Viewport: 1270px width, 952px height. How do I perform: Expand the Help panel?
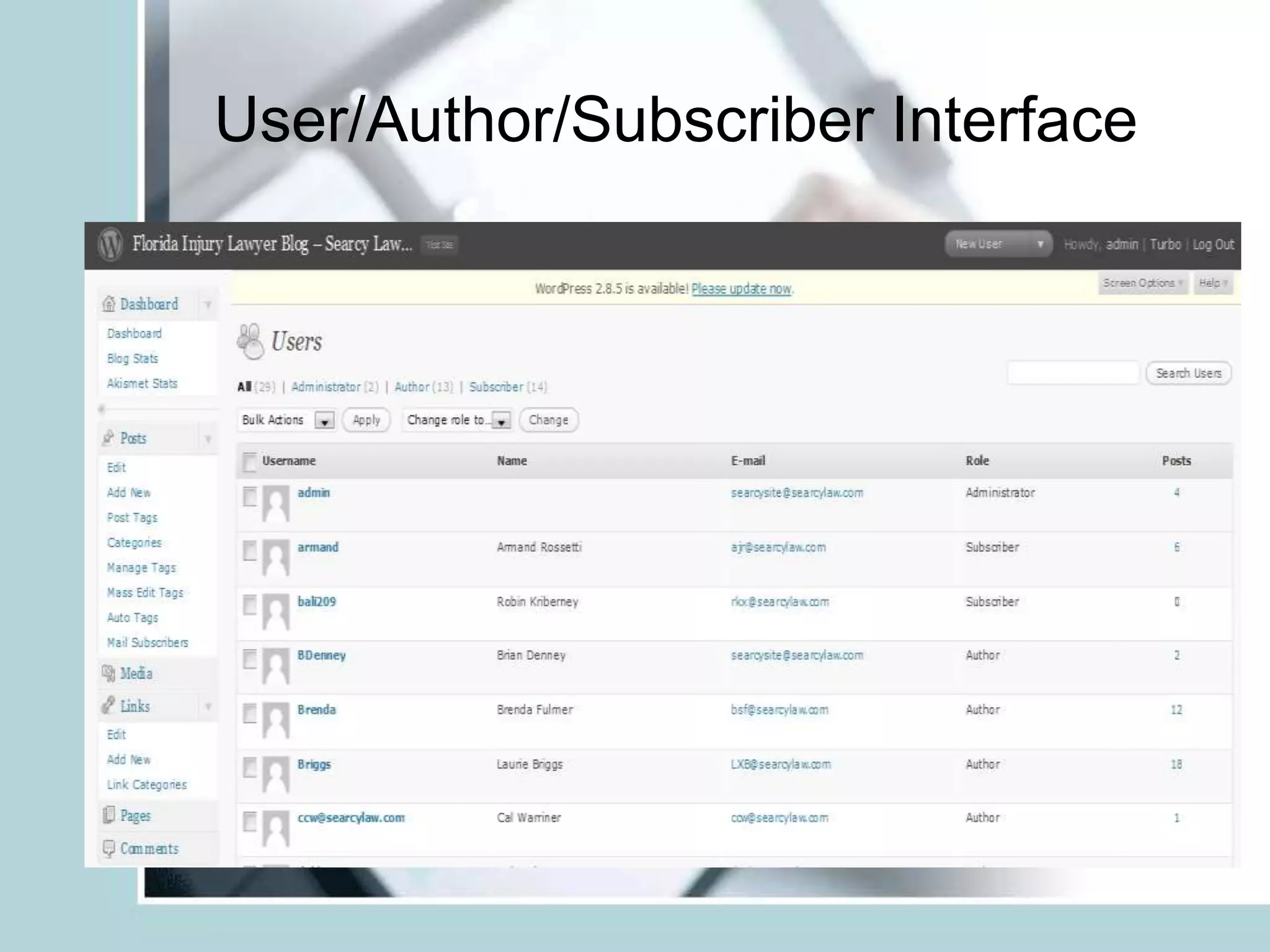click(1213, 283)
